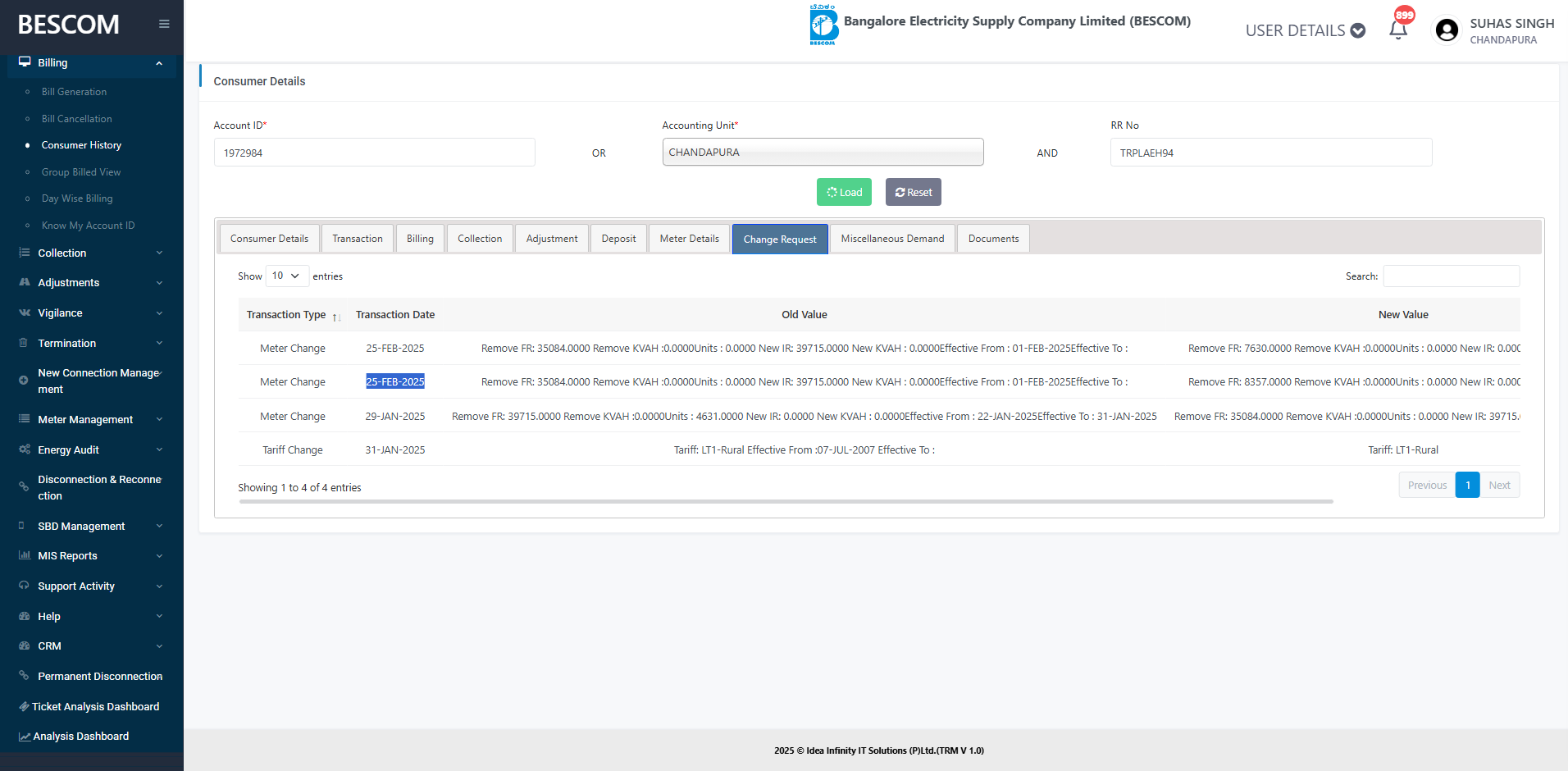The height and width of the screenshot is (771, 1568).
Task: Open Bill Cancellation in sidebar
Action: tap(76, 119)
